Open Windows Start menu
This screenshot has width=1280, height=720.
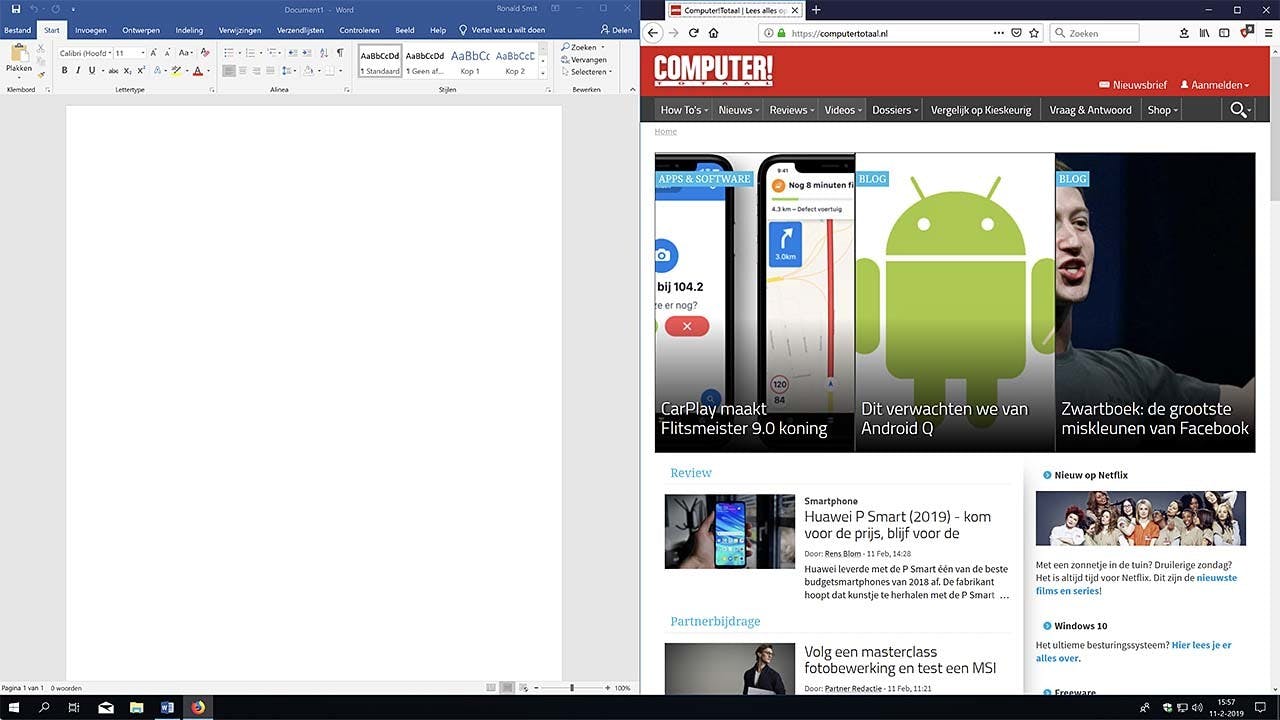(14, 708)
